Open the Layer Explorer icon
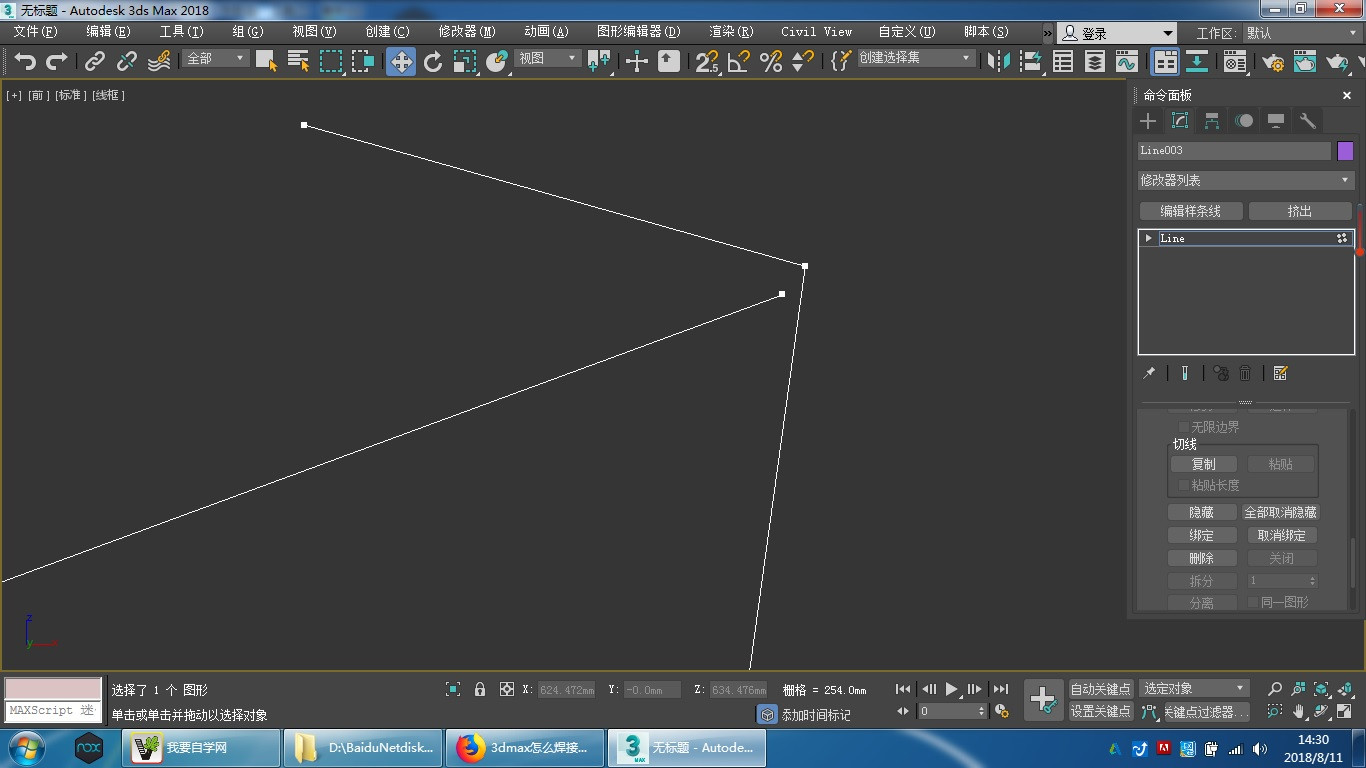 (x=1095, y=62)
